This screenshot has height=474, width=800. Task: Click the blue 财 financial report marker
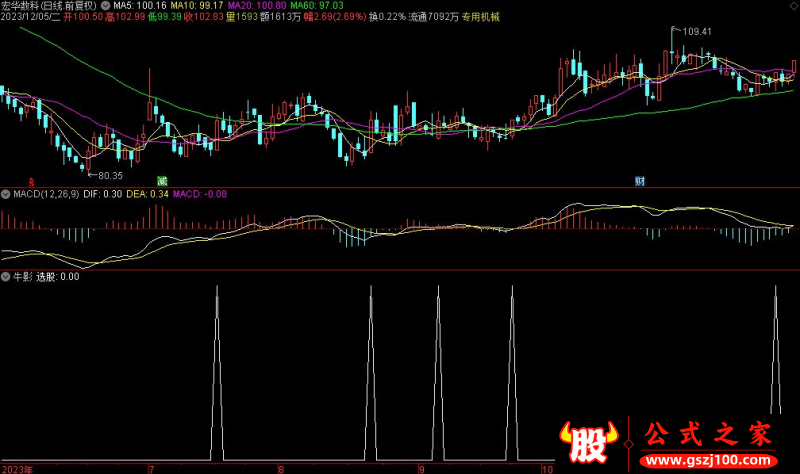click(x=640, y=181)
